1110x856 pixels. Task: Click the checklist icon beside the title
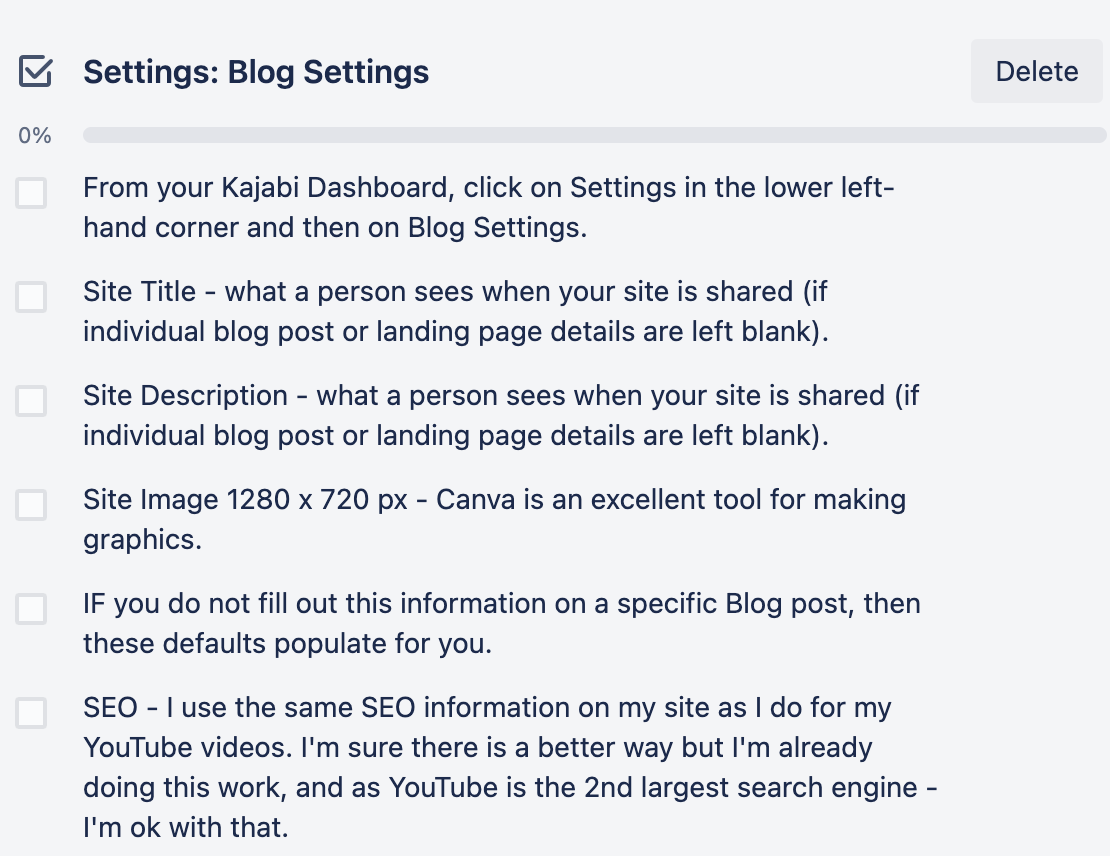point(36,72)
